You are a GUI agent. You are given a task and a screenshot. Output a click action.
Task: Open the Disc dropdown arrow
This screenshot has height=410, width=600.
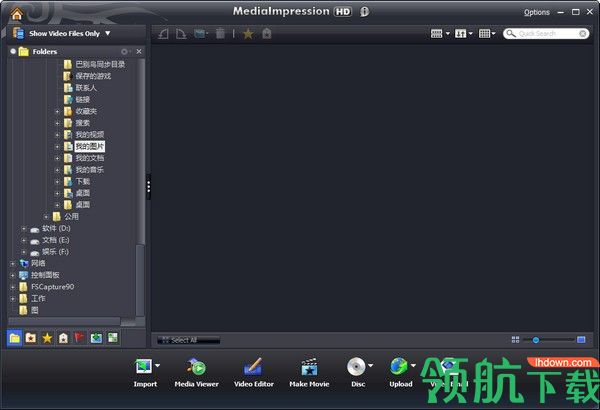(370, 365)
